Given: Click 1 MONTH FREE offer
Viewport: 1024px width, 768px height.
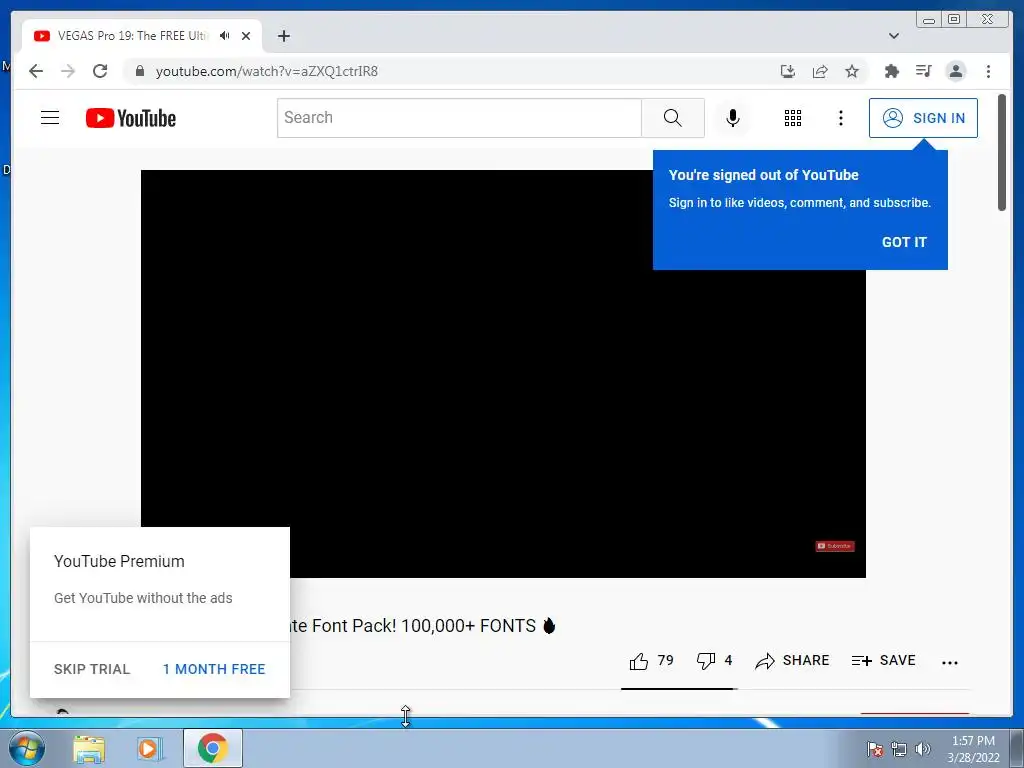Looking at the screenshot, I should point(214,669).
